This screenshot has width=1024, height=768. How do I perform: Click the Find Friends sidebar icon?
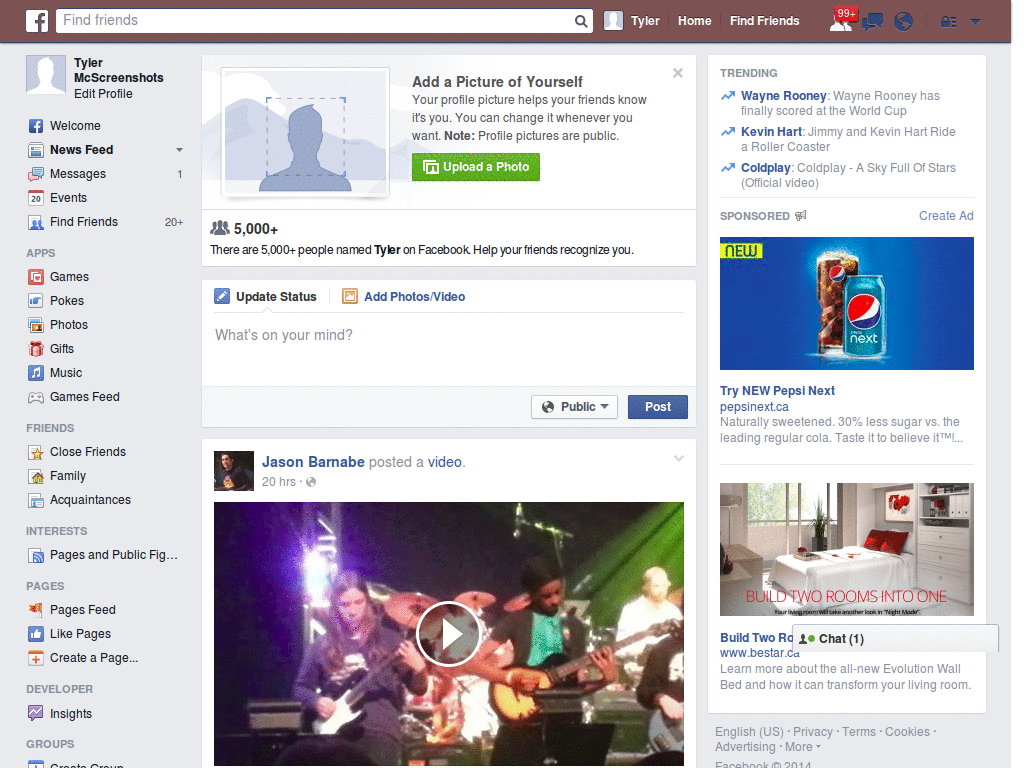pyautogui.click(x=36, y=223)
